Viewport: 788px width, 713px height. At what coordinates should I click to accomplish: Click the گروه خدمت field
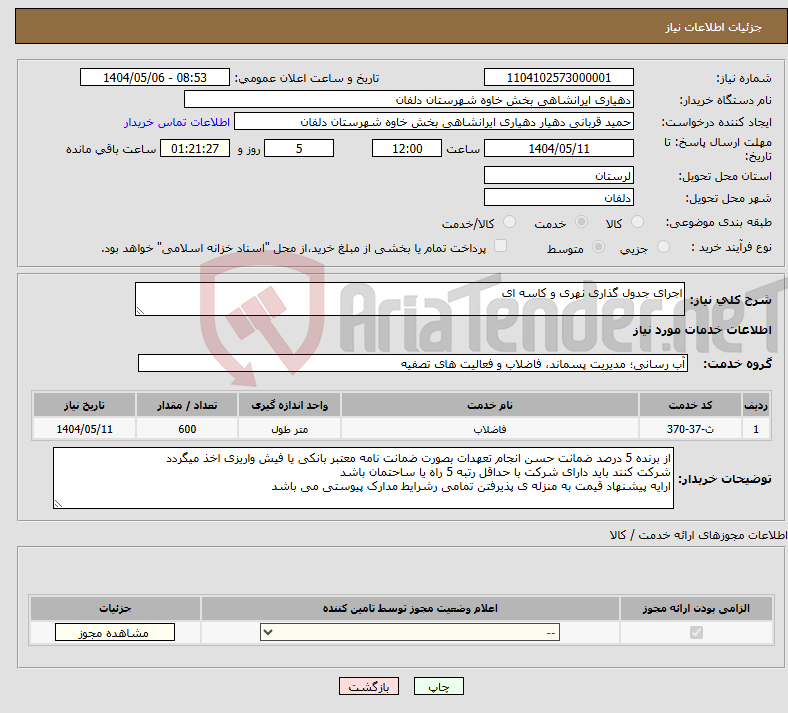point(413,363)
